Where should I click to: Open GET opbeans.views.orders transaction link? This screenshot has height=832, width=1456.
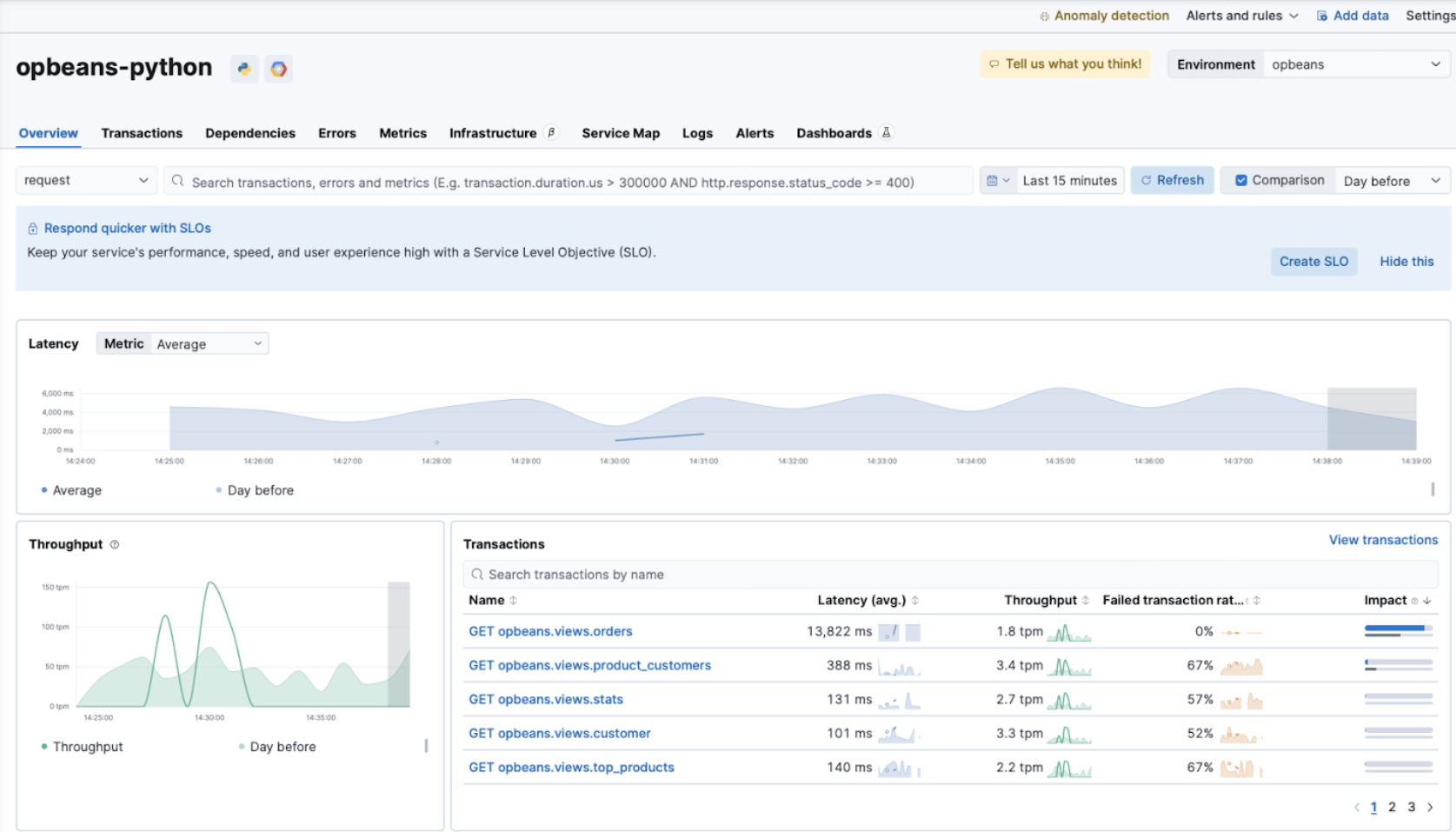tap(550, 632)
